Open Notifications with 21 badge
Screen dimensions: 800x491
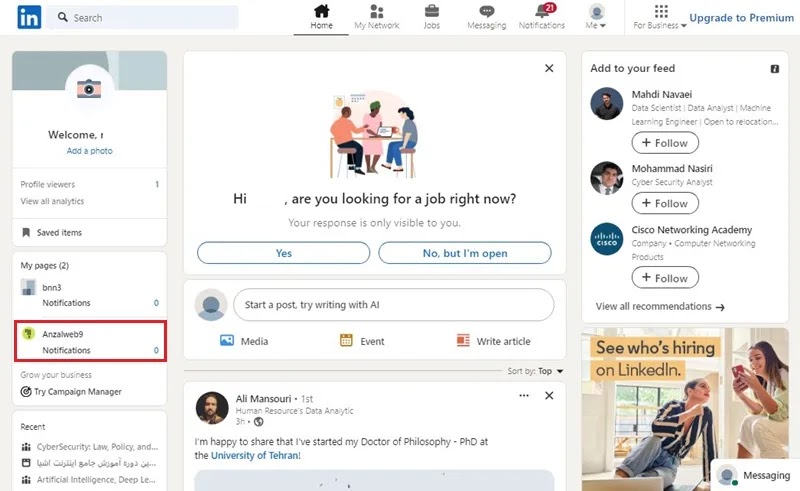click(542, 17)
